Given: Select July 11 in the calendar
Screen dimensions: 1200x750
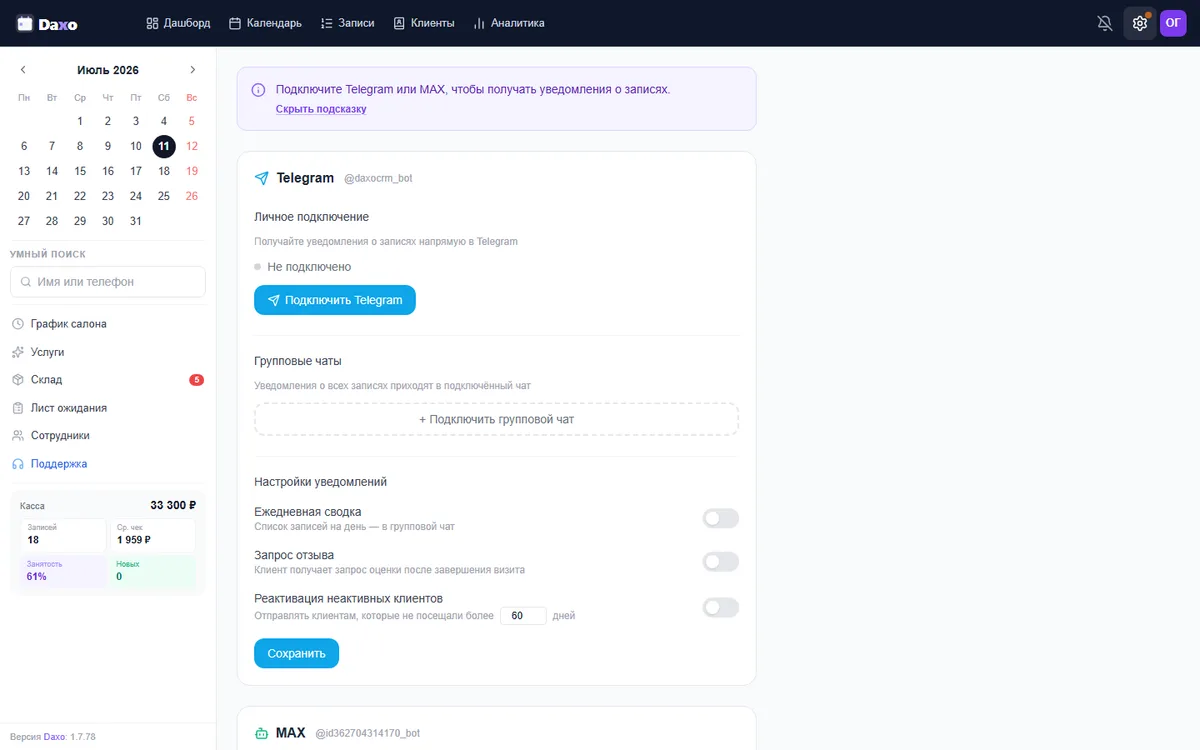Looking at the screenshot, I should click(x=164, y=146).
